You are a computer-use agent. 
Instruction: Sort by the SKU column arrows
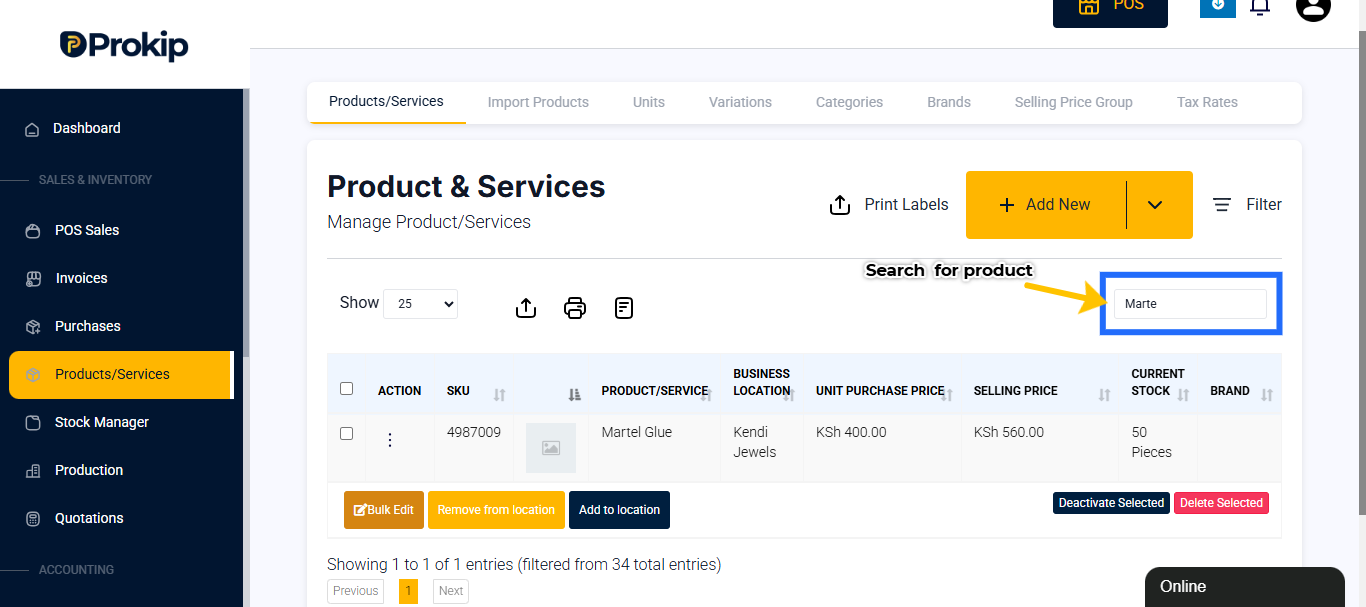tap(500, 395)
